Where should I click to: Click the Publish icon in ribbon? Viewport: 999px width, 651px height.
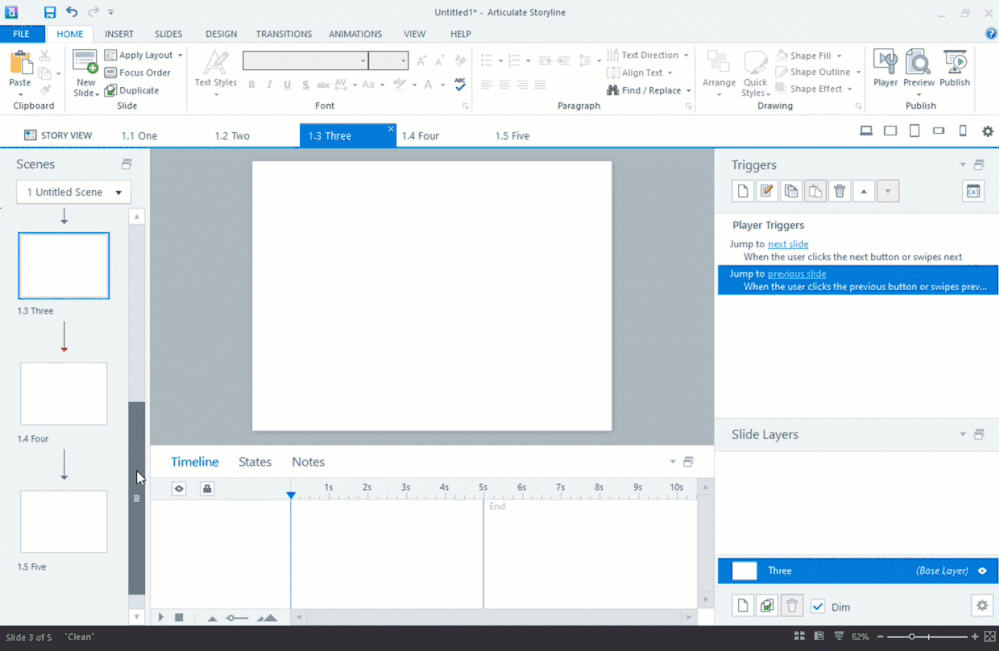point(954,65)
